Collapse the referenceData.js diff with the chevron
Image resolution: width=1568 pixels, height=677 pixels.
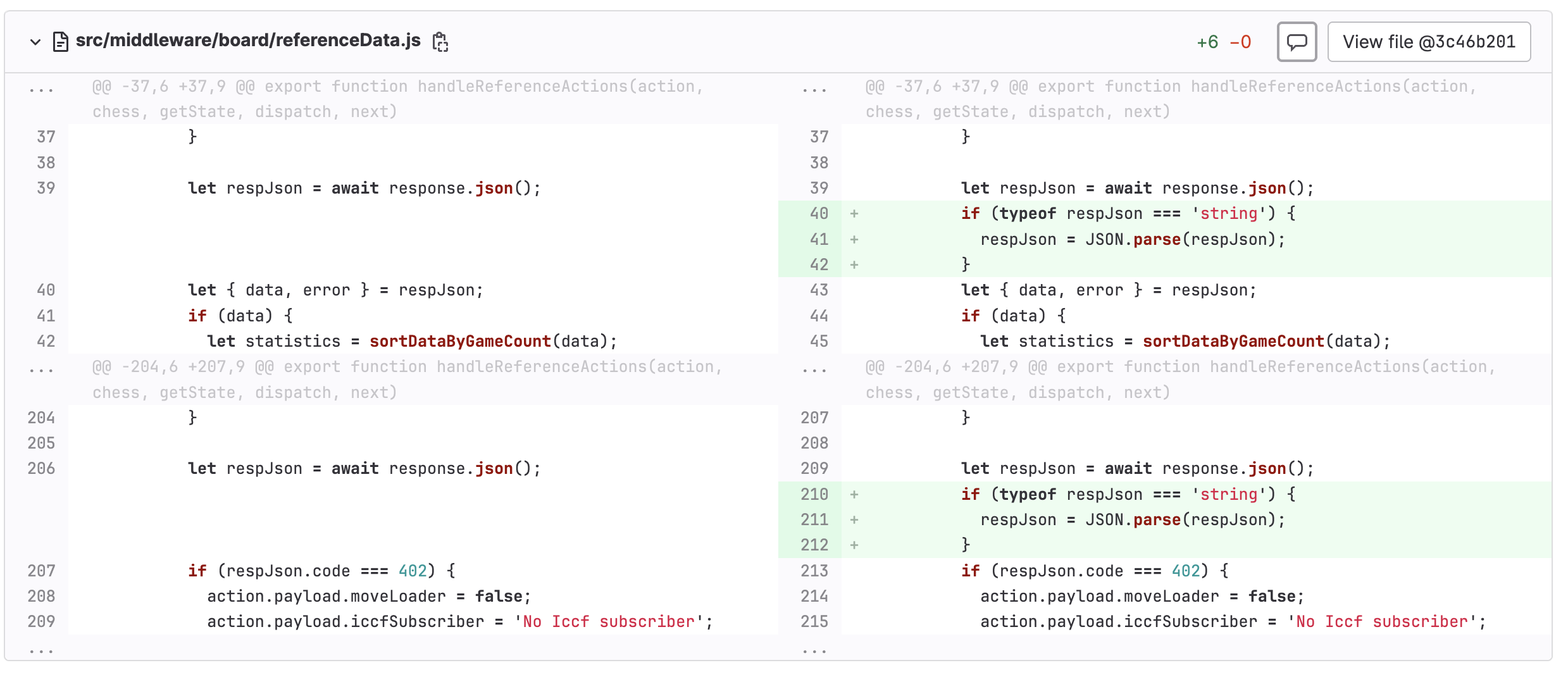point(35,42)
